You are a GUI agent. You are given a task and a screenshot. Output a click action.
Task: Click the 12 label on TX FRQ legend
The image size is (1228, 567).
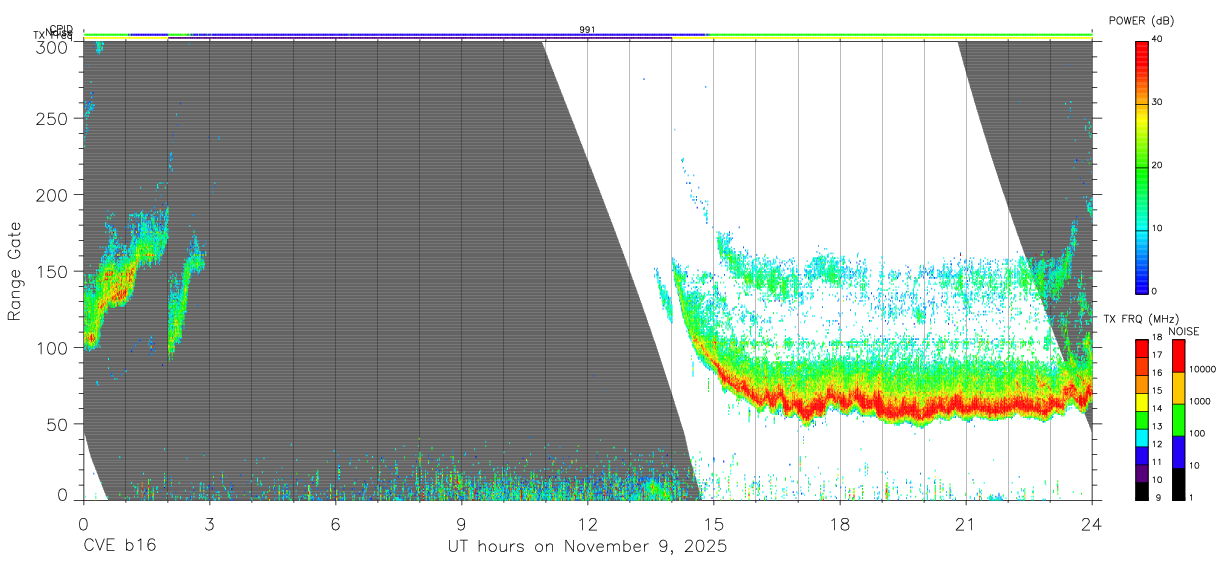pyautogui.click(x=1157, y=444)
